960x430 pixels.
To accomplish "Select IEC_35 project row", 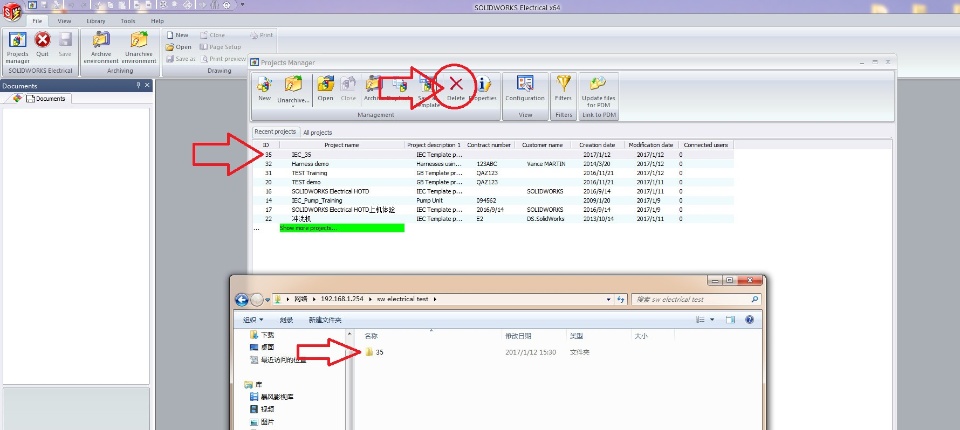I will [492, 155].
